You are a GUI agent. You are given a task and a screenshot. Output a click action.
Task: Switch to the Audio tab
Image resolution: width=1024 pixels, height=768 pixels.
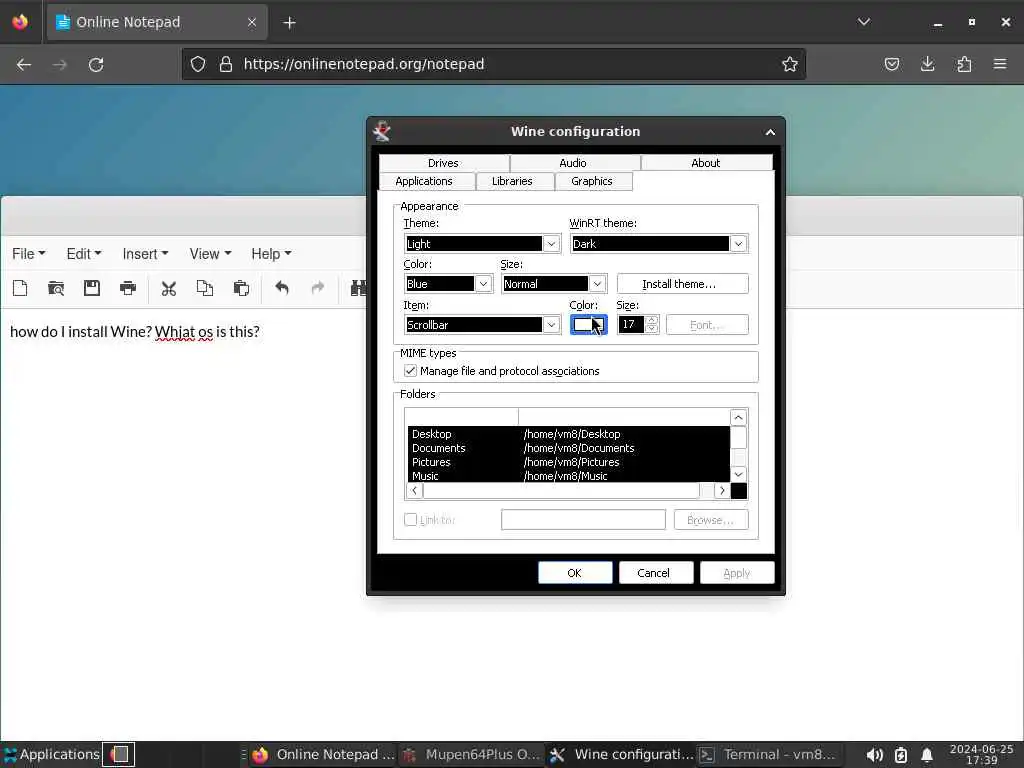click(x=573, y=163)
